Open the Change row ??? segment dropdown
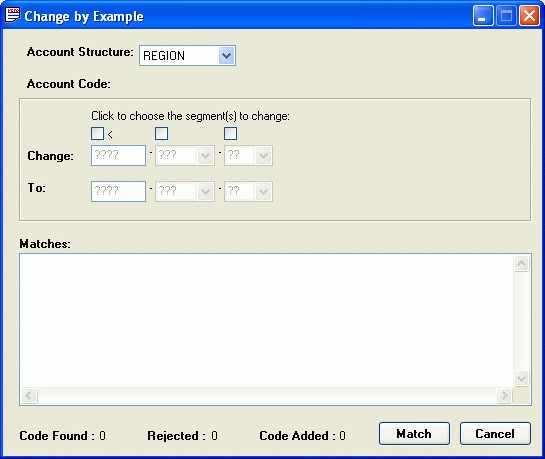 tap(185, 156)
